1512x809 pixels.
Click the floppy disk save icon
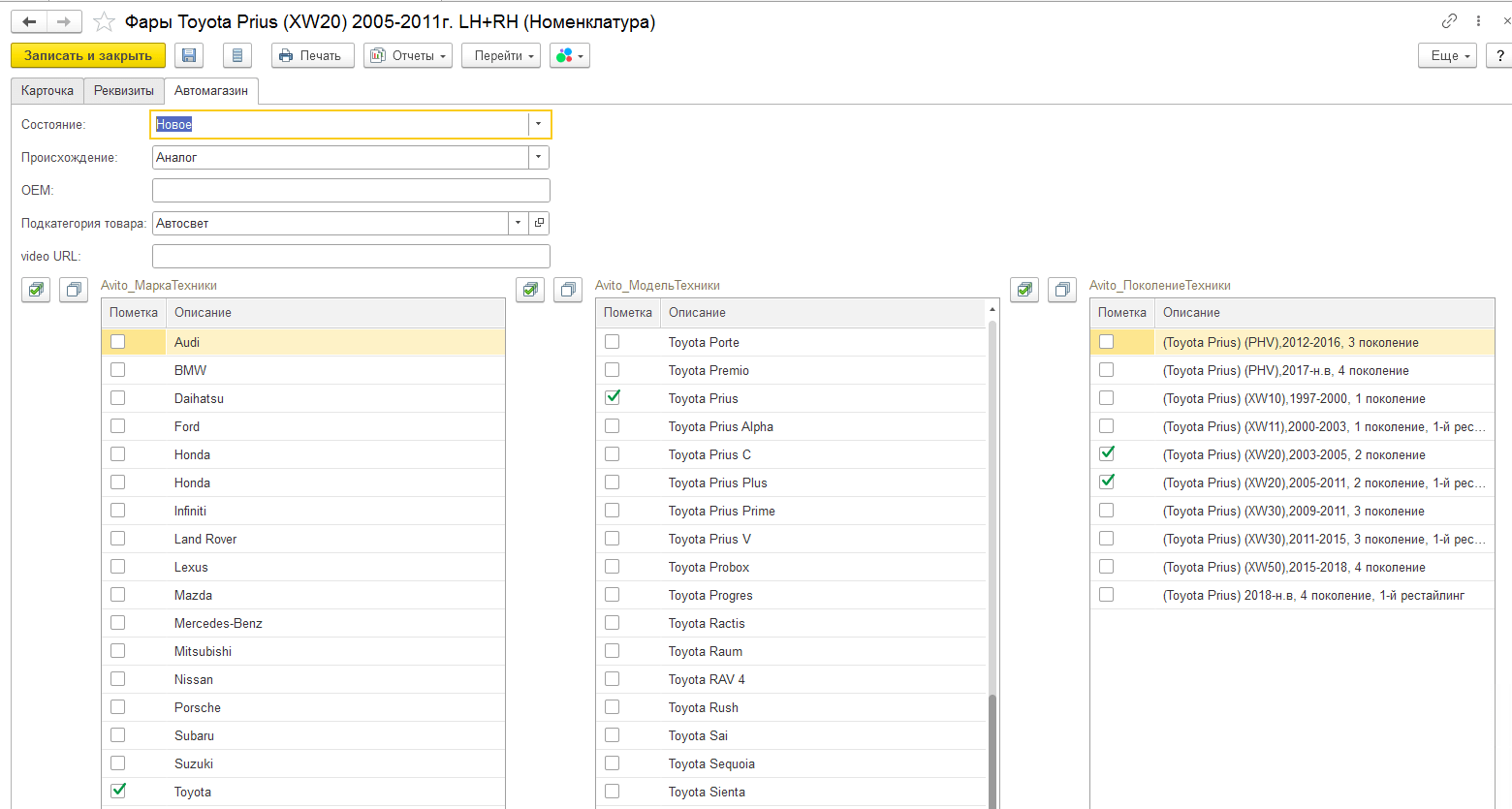pos(189,56)
